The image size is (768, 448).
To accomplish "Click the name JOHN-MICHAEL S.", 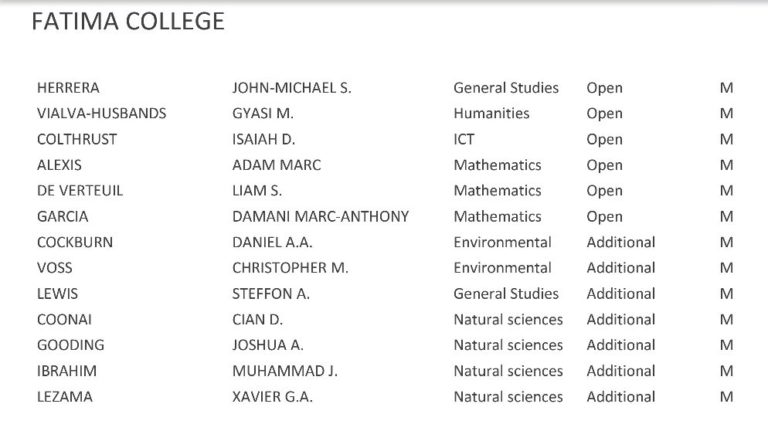I will [x=291, y=88].
